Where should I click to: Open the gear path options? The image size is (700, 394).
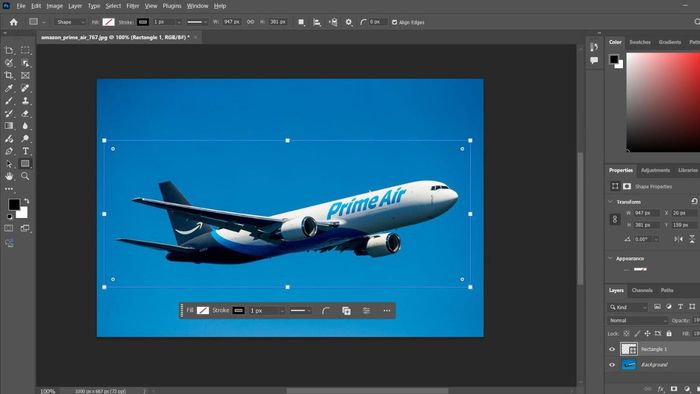(x=349, y=22)
